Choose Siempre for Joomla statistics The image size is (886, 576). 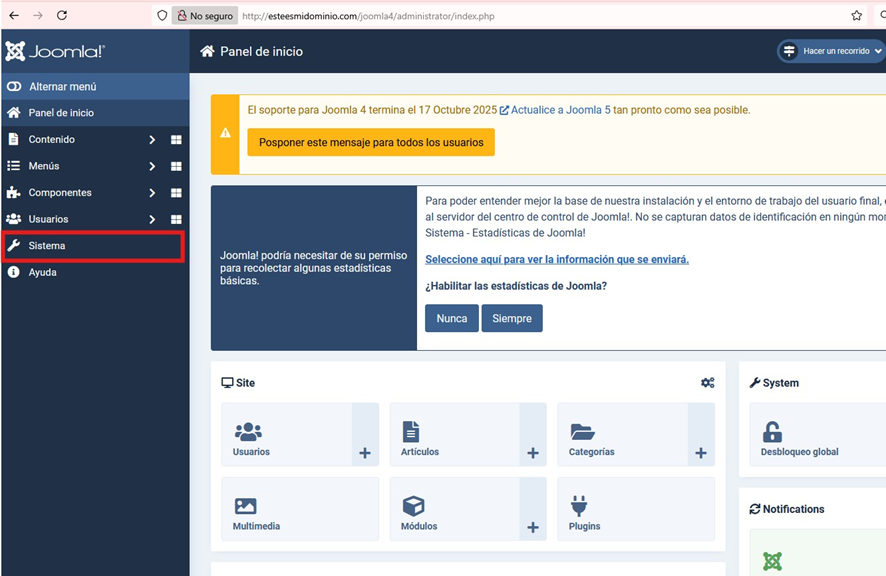tap(512, 318)
